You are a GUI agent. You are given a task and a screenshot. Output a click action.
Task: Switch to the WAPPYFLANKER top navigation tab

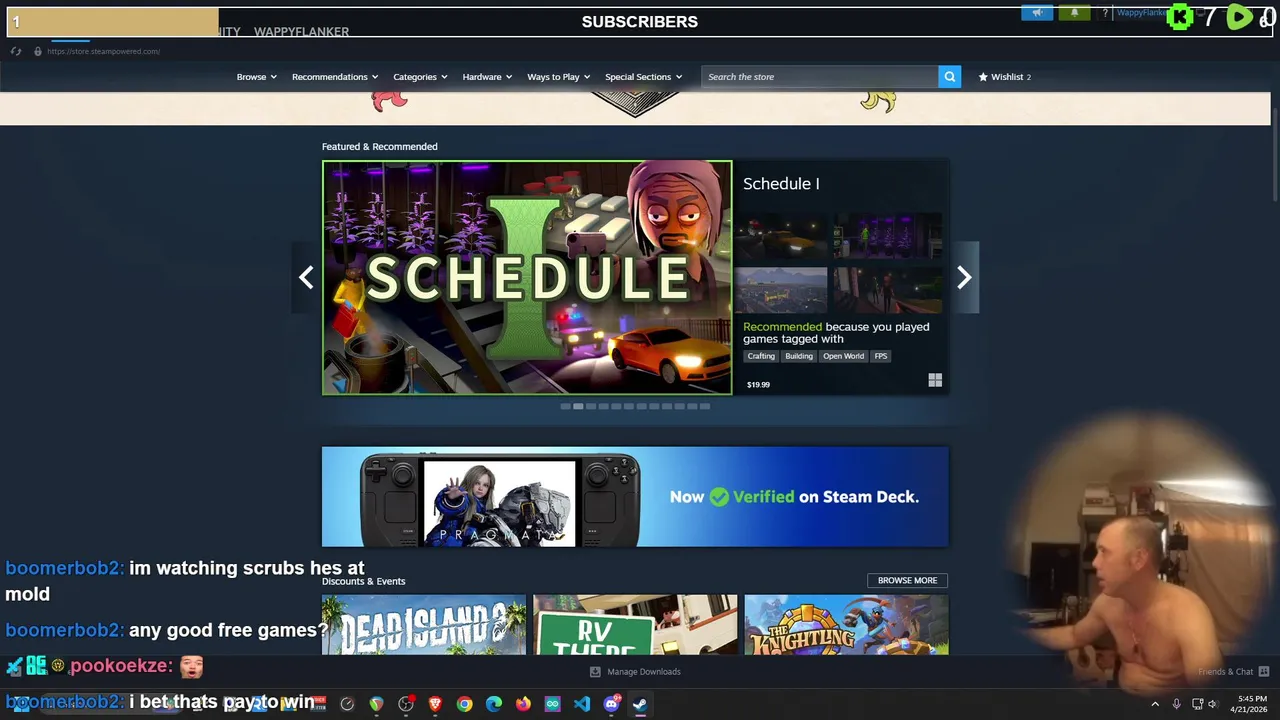click(x=301, y=31)
